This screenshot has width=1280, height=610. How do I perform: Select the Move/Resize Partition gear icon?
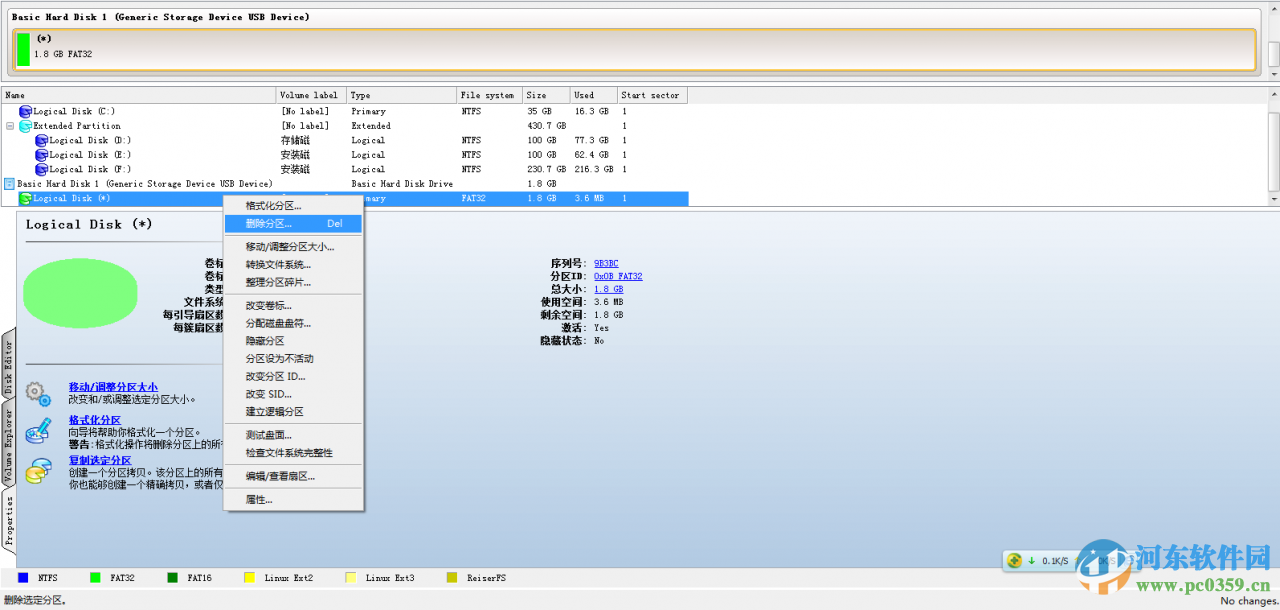37,393
